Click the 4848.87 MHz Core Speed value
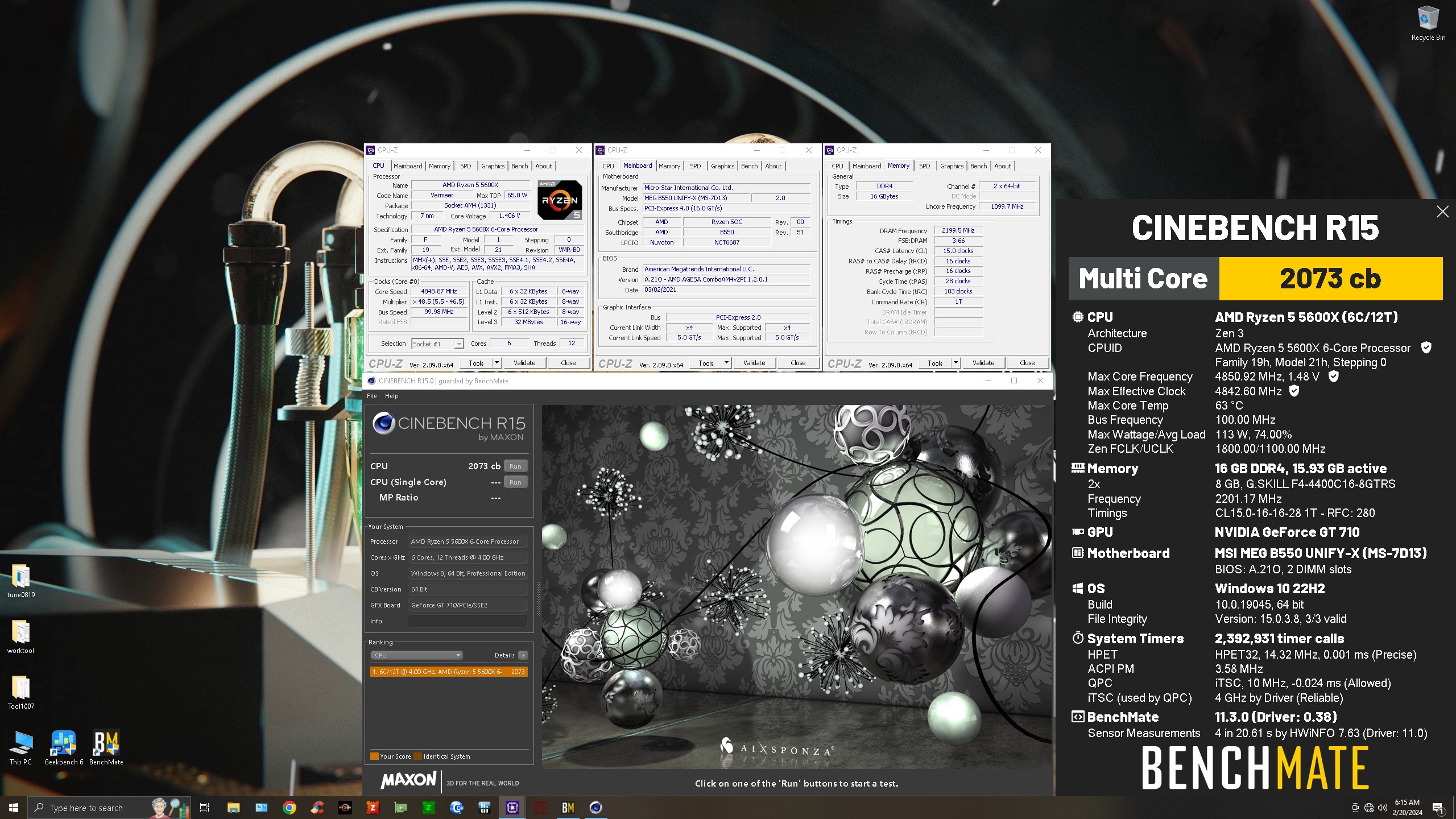 pyautogui.click(x=439, y=291)
